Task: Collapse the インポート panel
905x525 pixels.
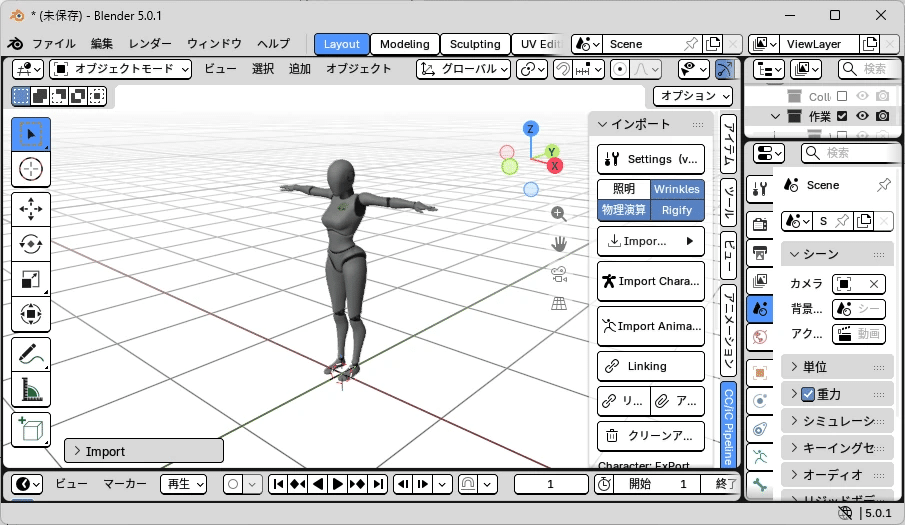Action: click(x=650, y=125)
